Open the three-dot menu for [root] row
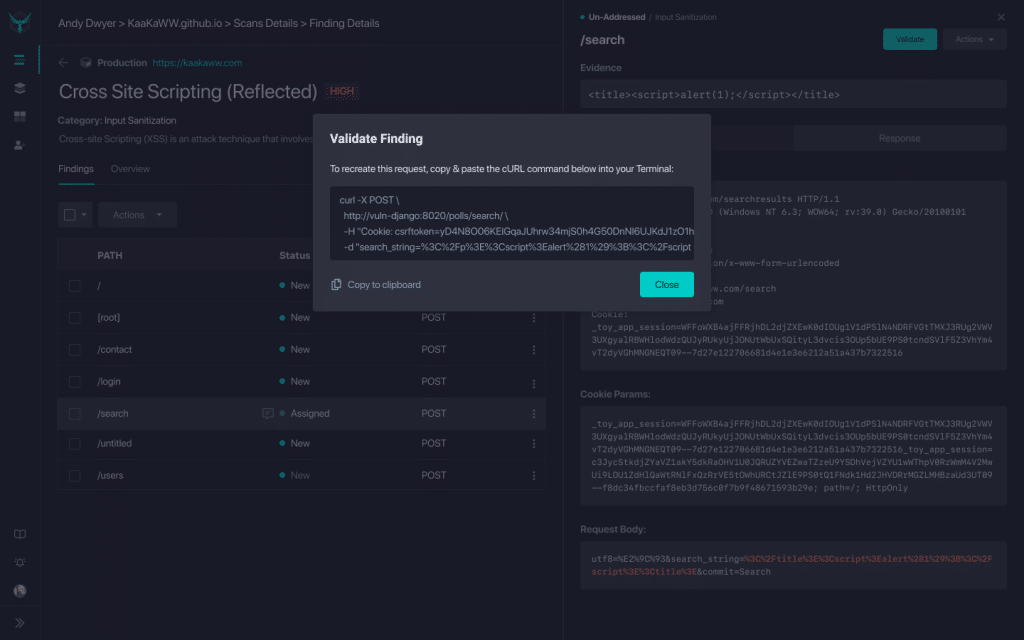 [534, 318]
